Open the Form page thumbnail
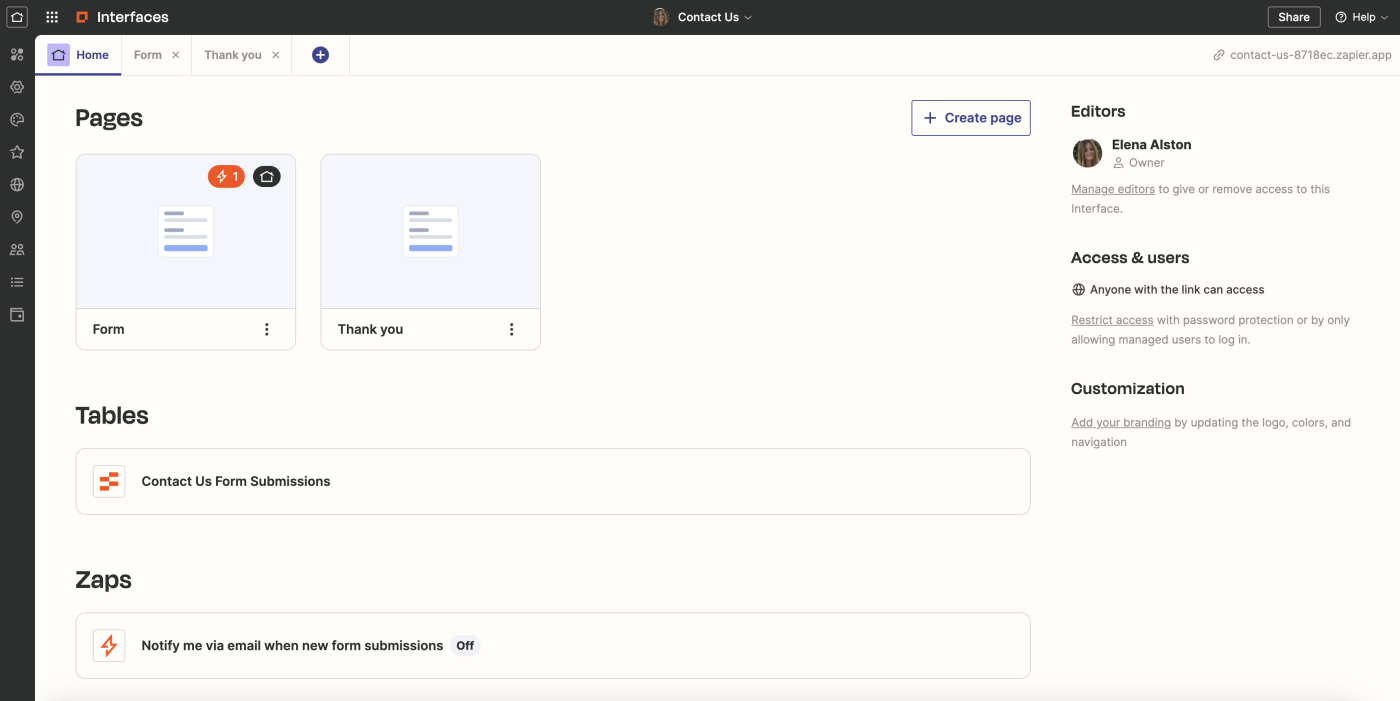 click(186, 231)
